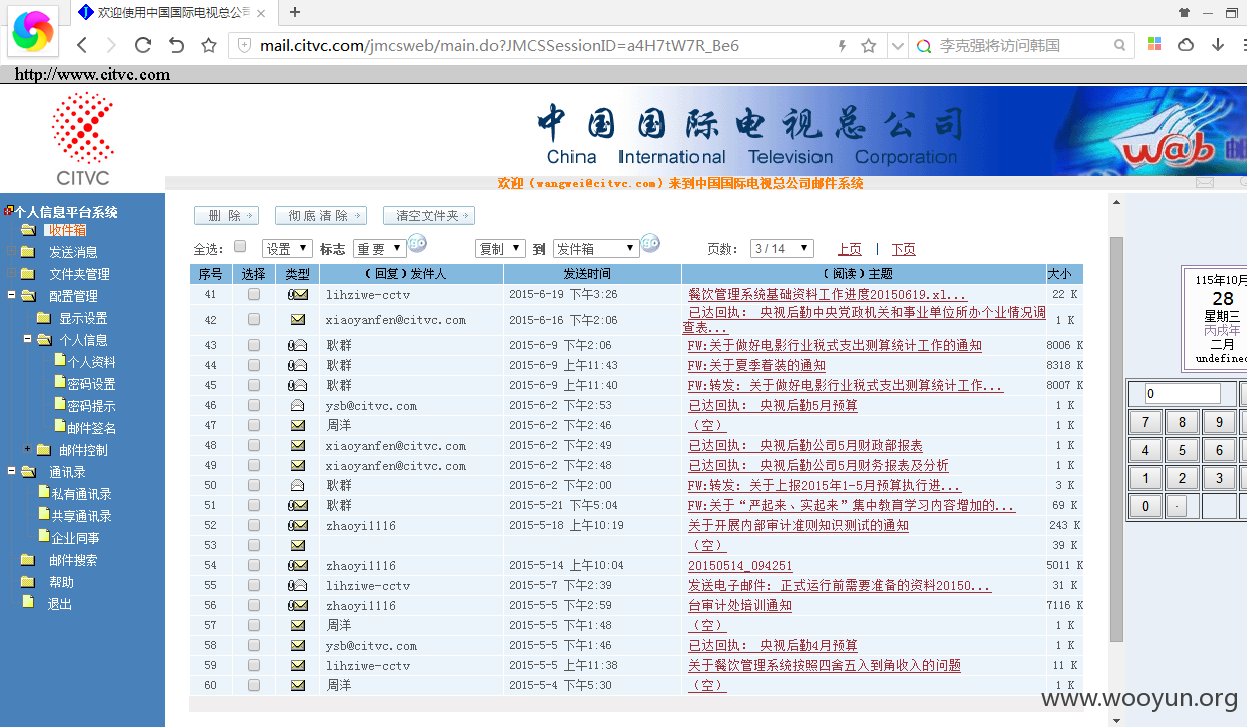Open the 设置 dropdown
1247x727 pixels.
click(x=288, y=248)
